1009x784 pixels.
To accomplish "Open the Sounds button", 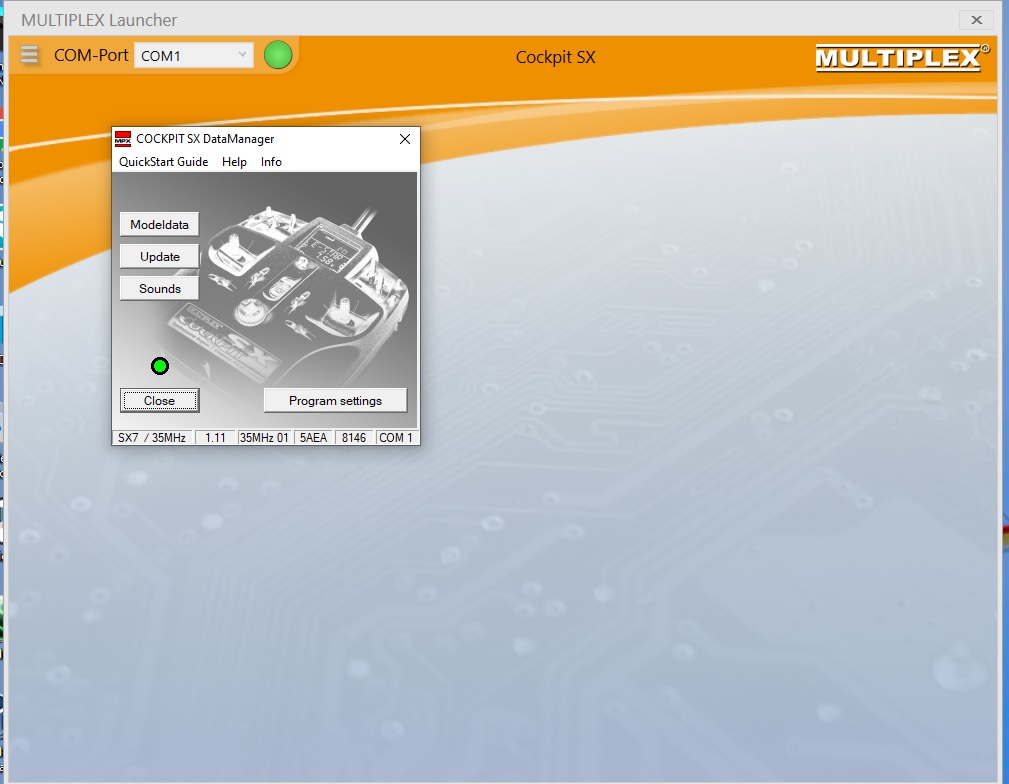I will pyautogui.click(x=159, y=289).
